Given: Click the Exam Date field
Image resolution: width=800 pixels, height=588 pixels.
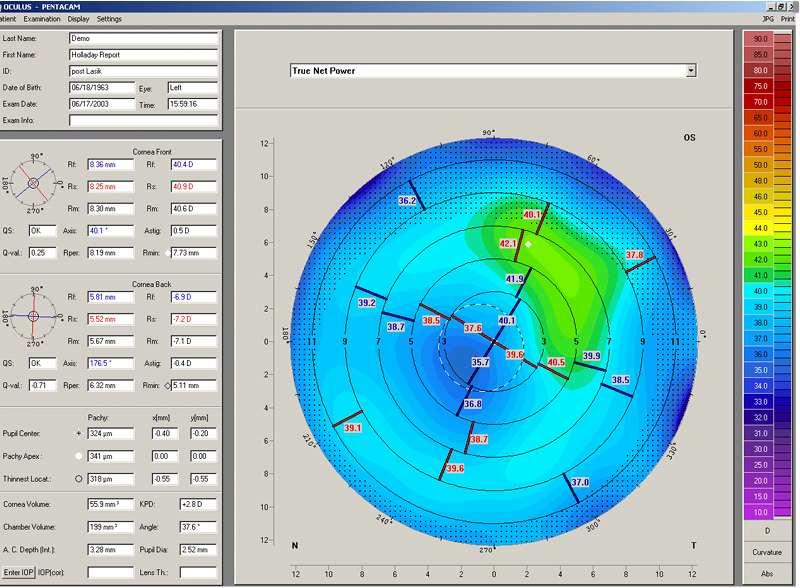Looking at the screenshot, I should (x=102, y=104).
